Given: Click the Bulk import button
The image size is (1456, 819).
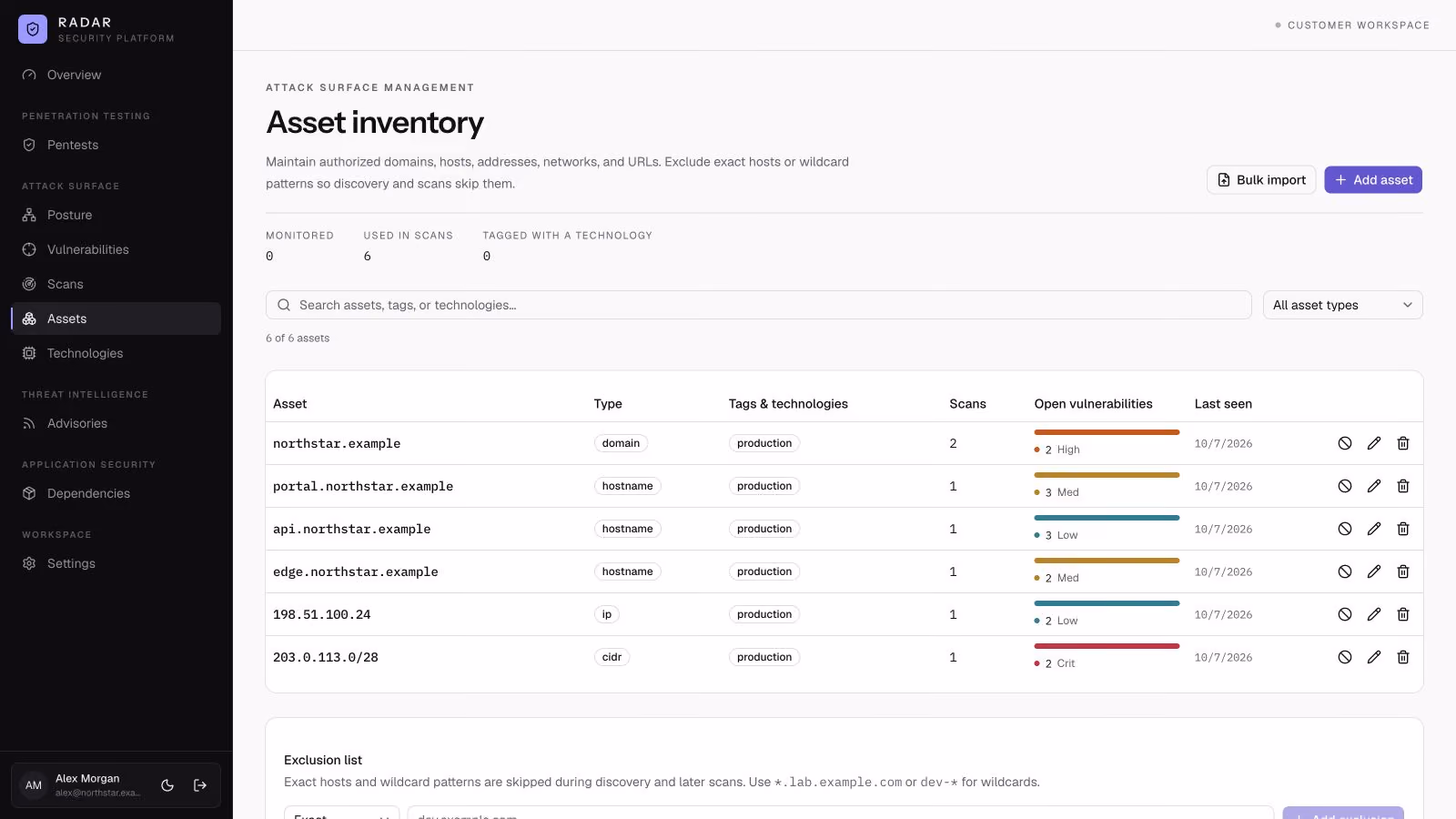Looking at the screenshot, I should pyautogui.click(x=1261, y=180).
